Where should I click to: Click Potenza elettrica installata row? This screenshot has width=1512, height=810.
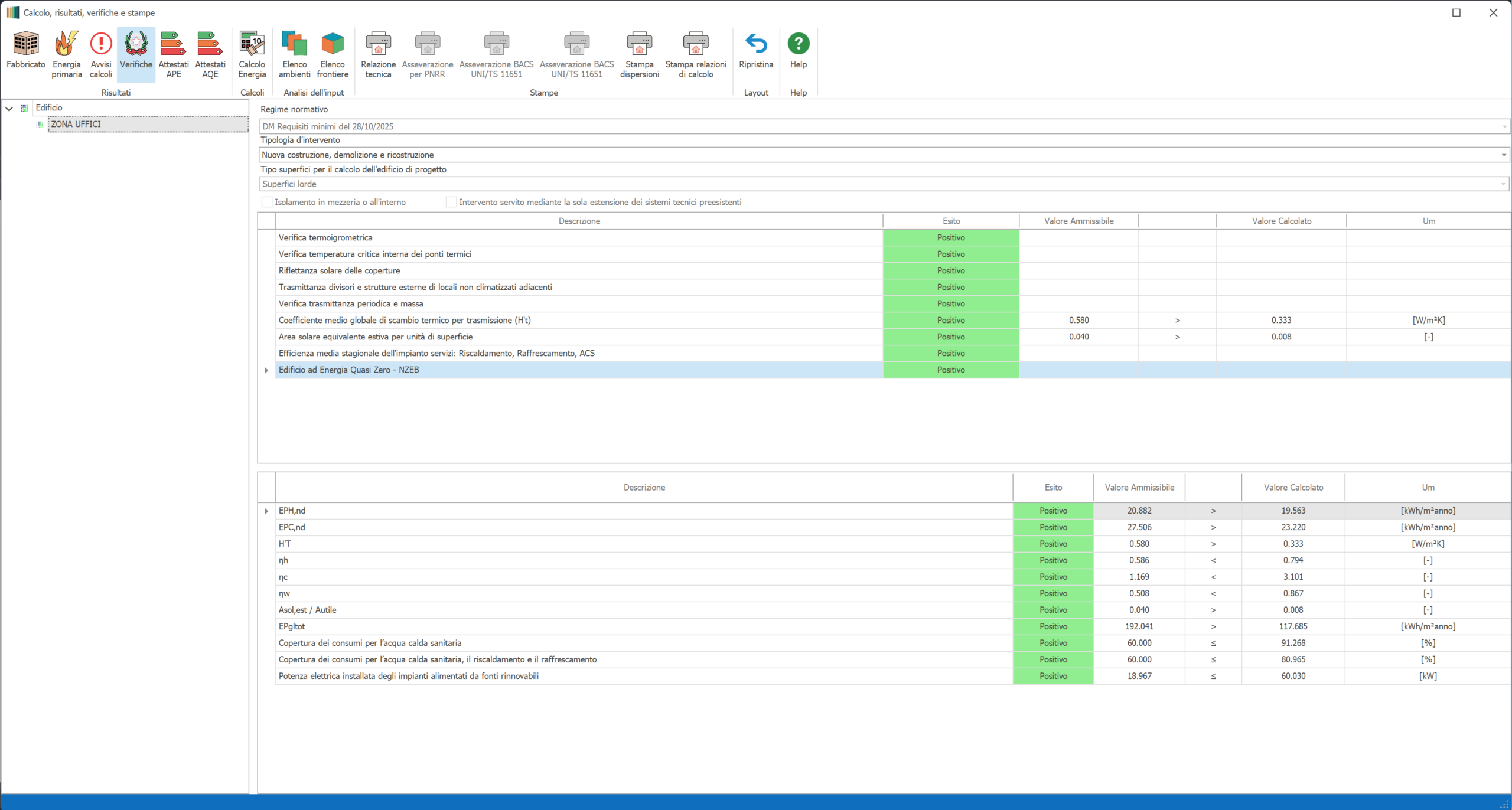893,676
